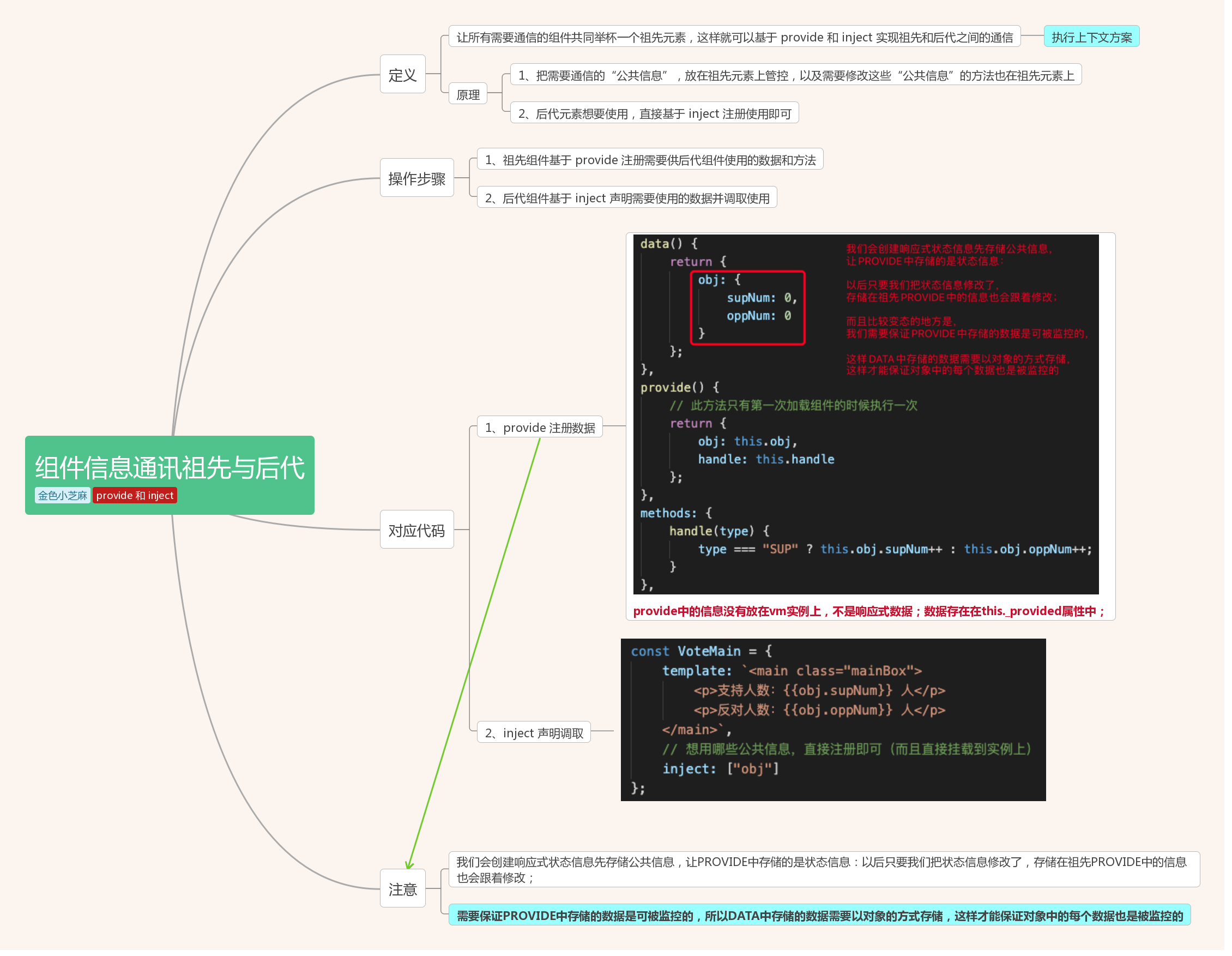This screenshot has width=1232, height=956.
Task: Select the 后代元素想要使用 inject 注册 node
Action: coord(654,113)
